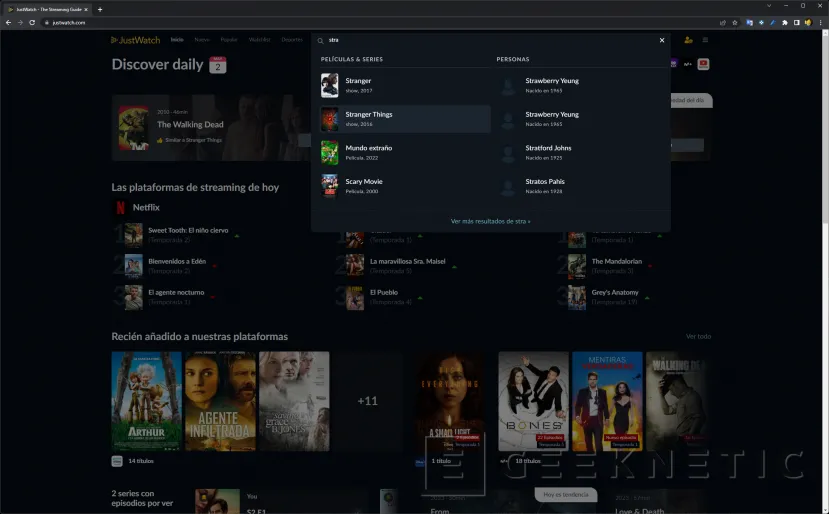
Task: Click the JustWatch logo
Action: point(135,40)
